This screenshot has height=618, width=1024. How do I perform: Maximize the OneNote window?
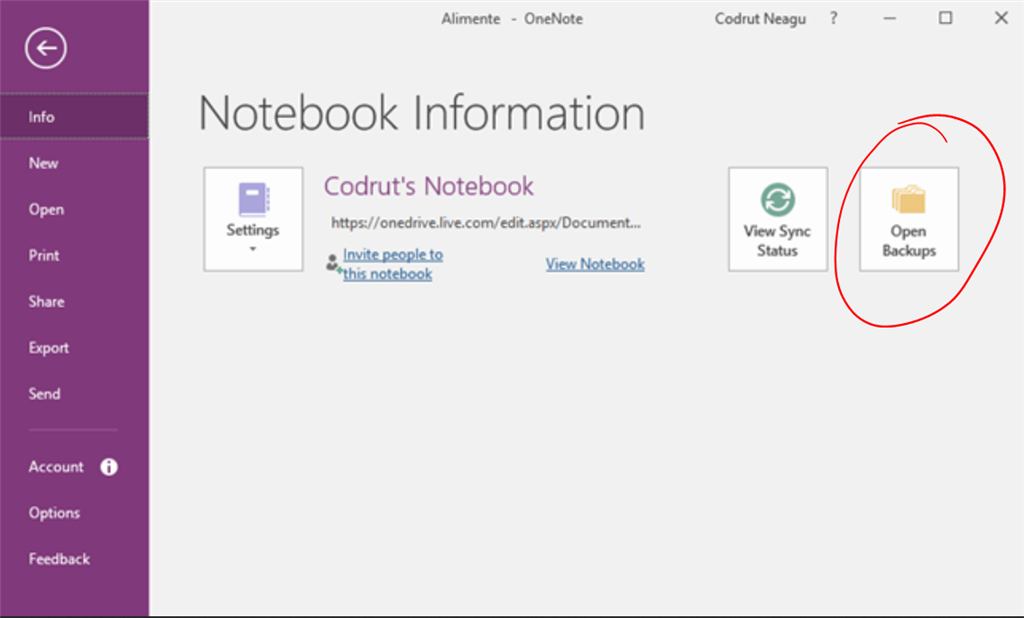(945, 18)
